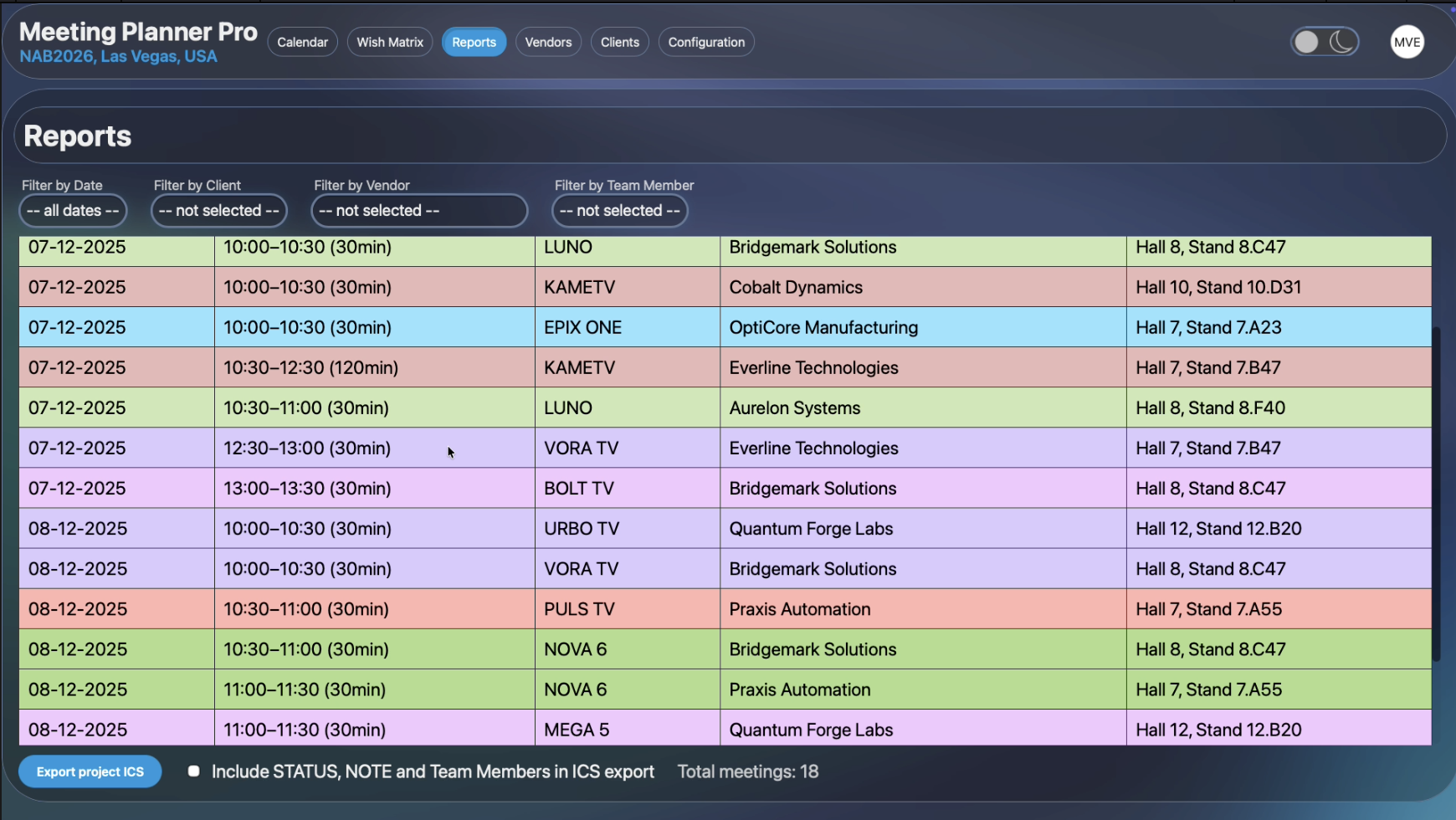Click the reports table vertical scrollbar
Viewport: 1456px width, 820px height.
click(x=1436, y=494)
